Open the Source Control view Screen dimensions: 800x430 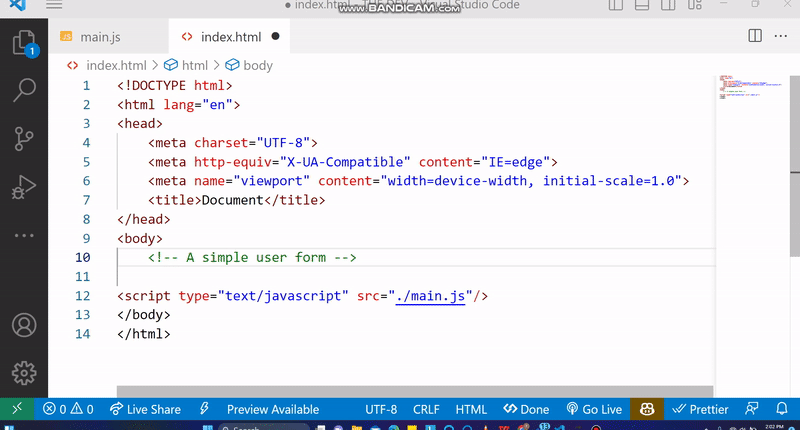click(24, 138)
